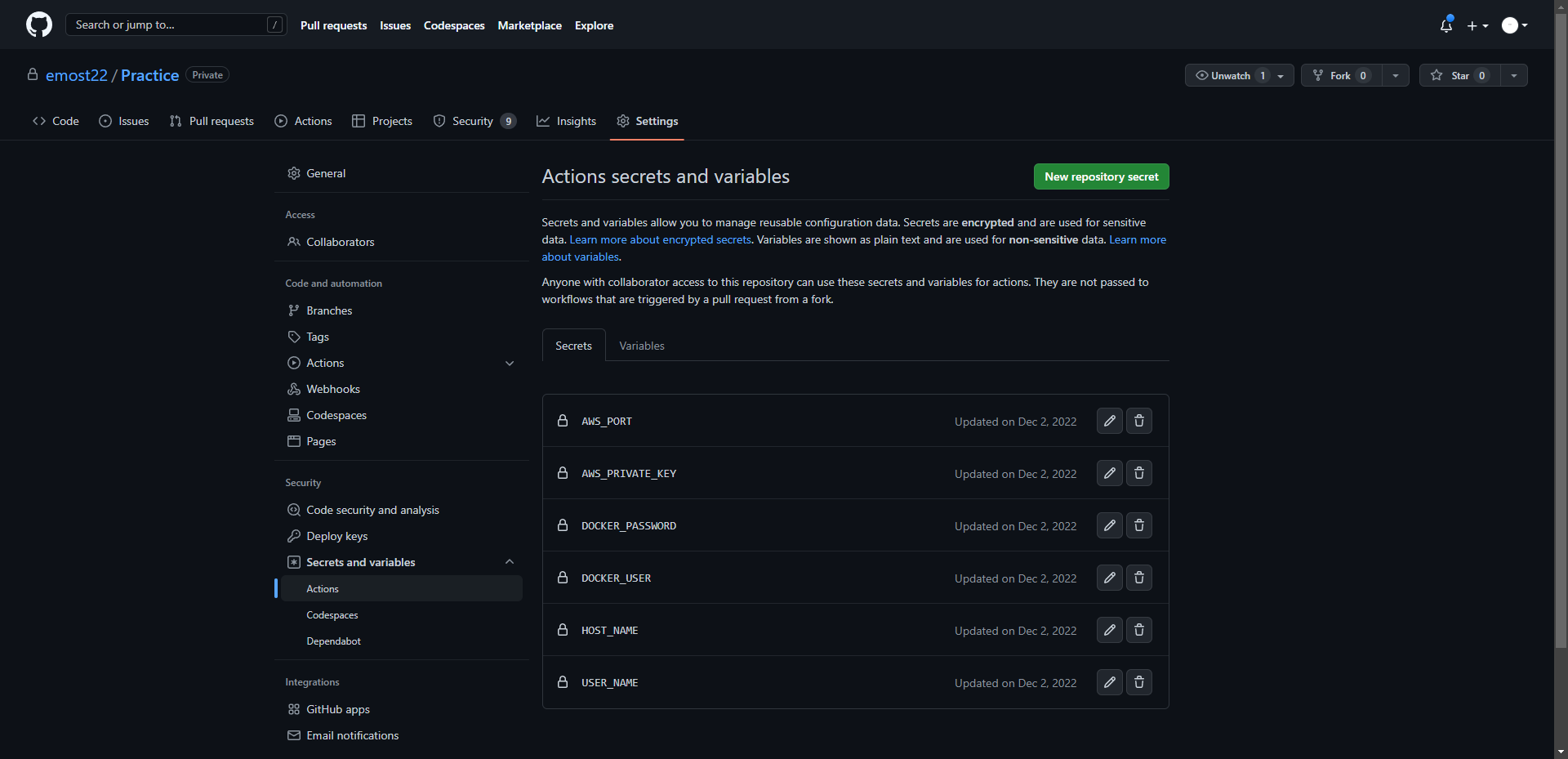
Task: Focus the Search or jump to field
Action: (176, 25)
